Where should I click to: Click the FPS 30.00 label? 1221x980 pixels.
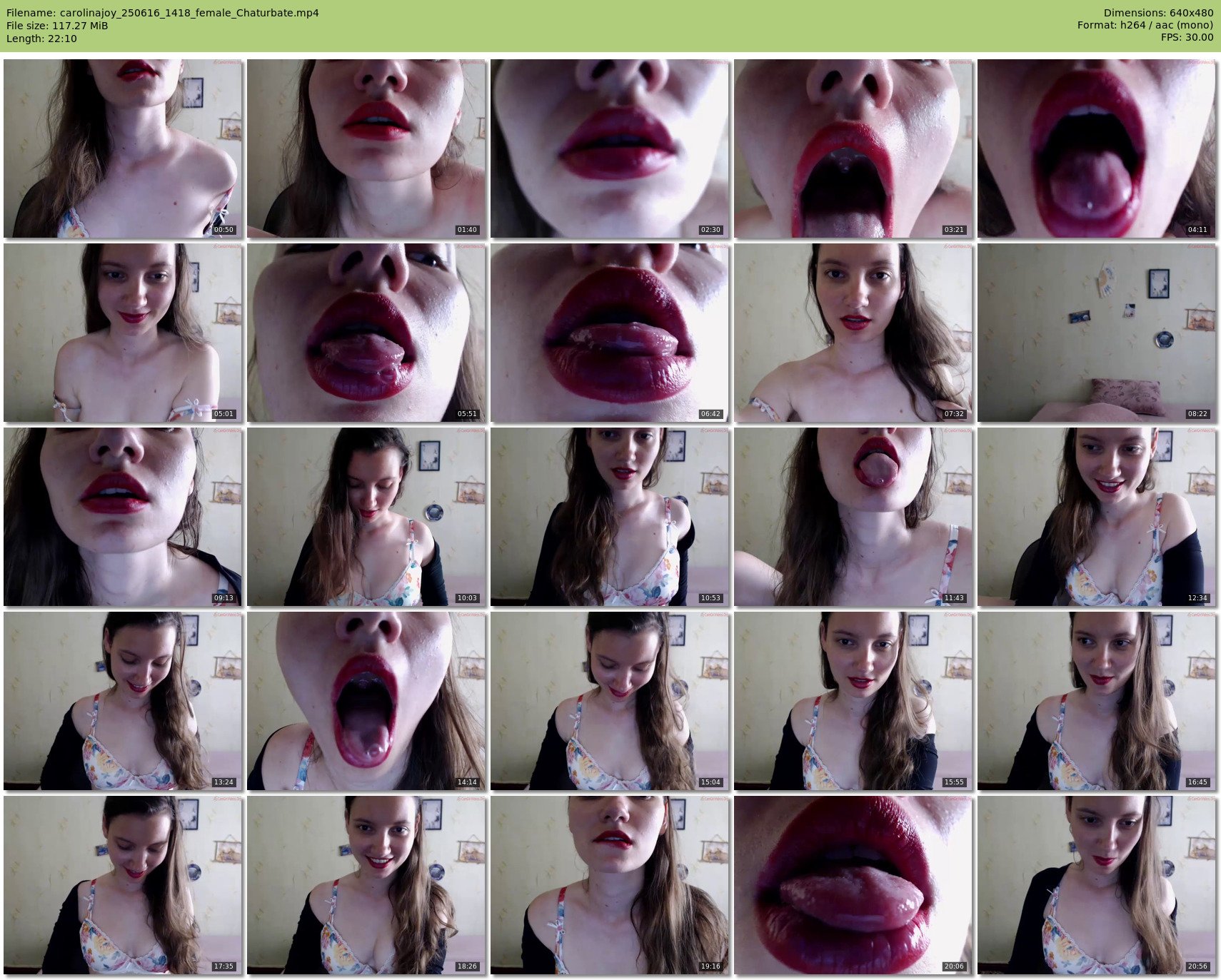point(1187,37)
